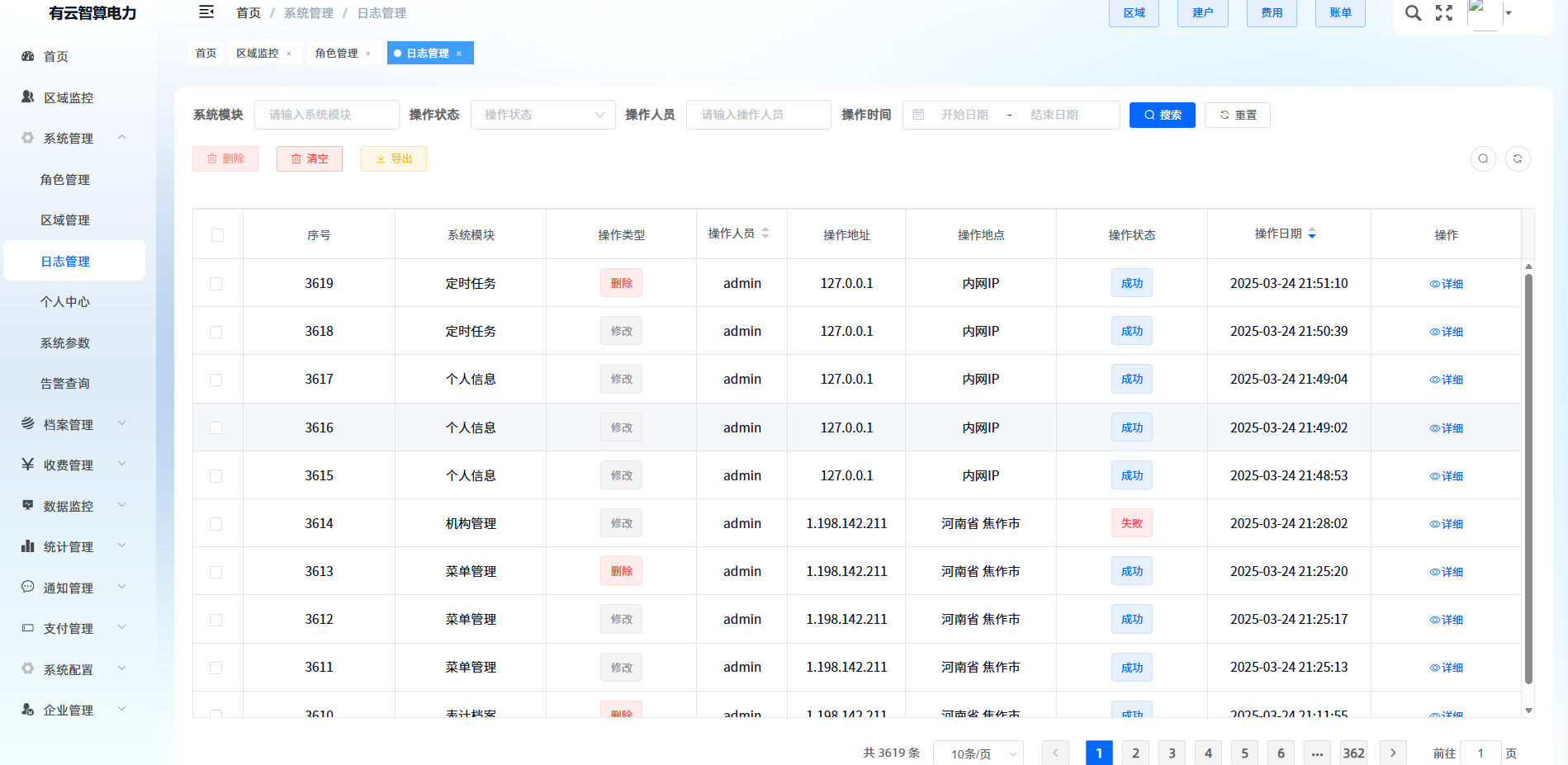The image size is (1568, 765).
Task: Switch to the 区域监控 tab
Action: pyautogui.click(x=257, y=54)
